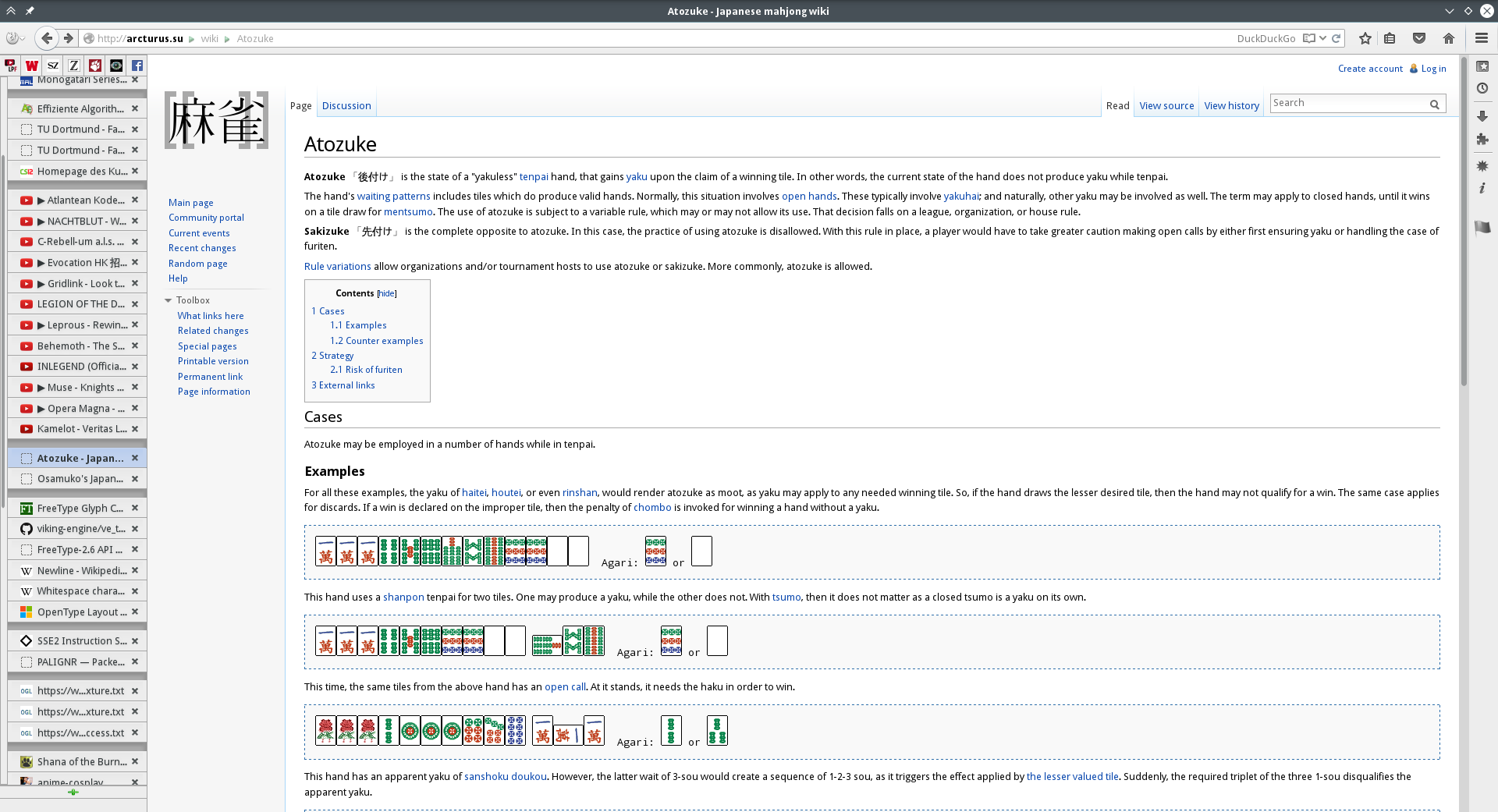The width and height of the screenshot is (1498, 812).
Task: Open the Page information toolbox link
Action: tap(214, 392)
